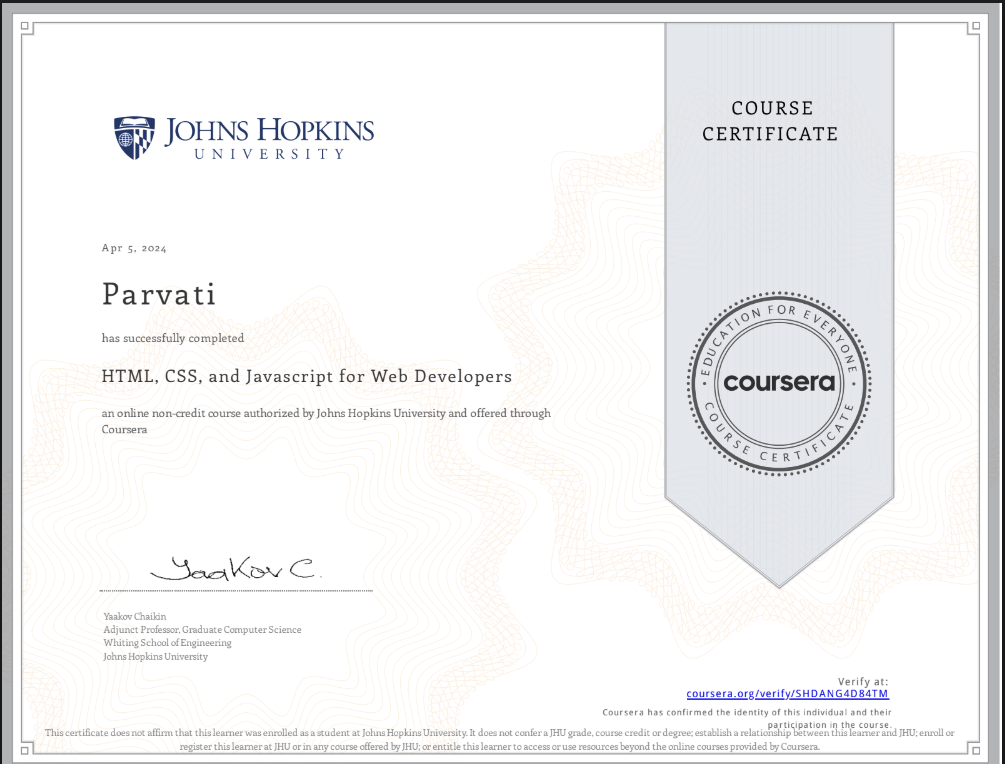Select the printed name Yaakov Chaikin
The height and width of the screenshot is (764, 1005).
click(135, 617)
